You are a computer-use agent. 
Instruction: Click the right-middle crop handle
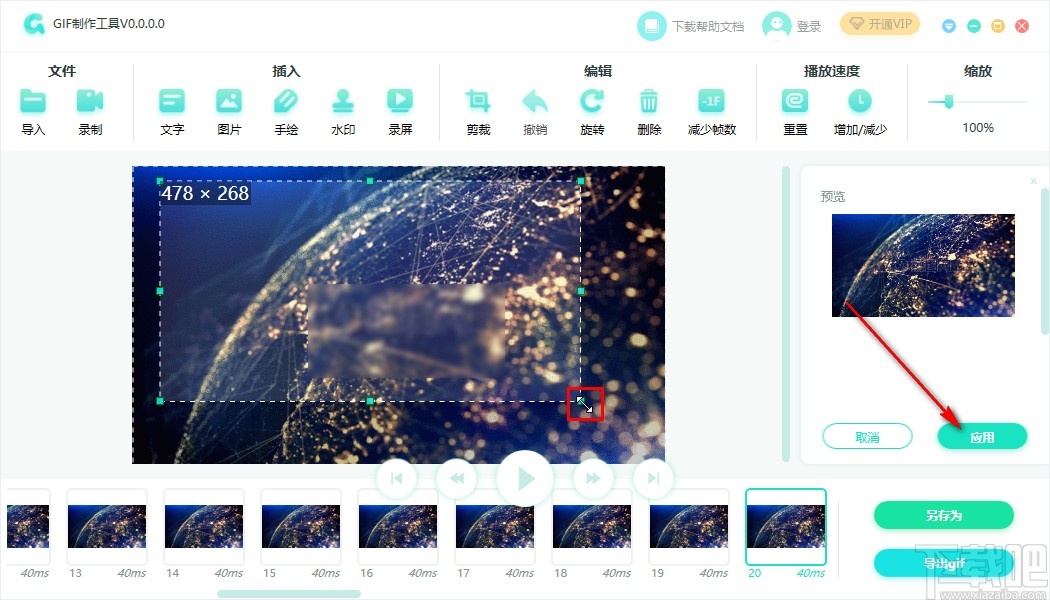(581, 291)
